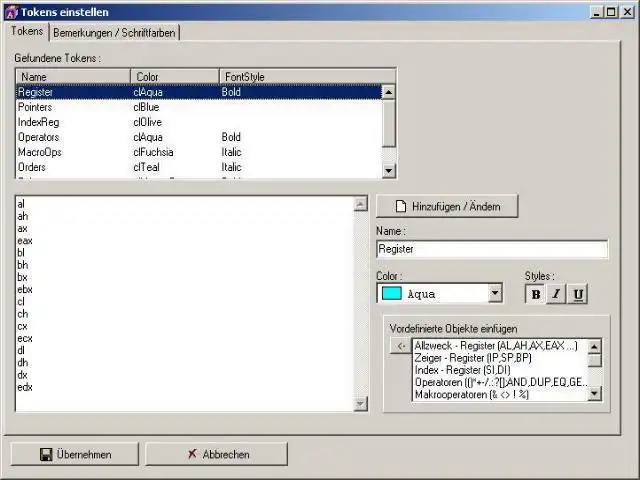Viewport: 640px width, 480px height.
Task: Select the Orders token row
Action: click(x=199, y=167)
